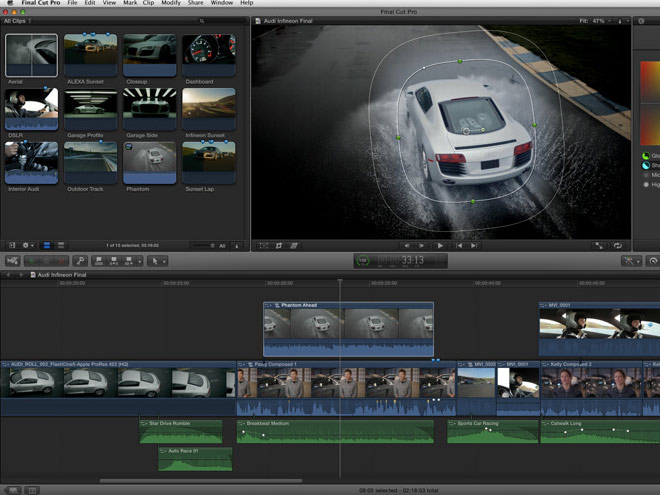Screen dimensions: 660x495
Task: Open the Help menu
Action: (x=247, y=3)
